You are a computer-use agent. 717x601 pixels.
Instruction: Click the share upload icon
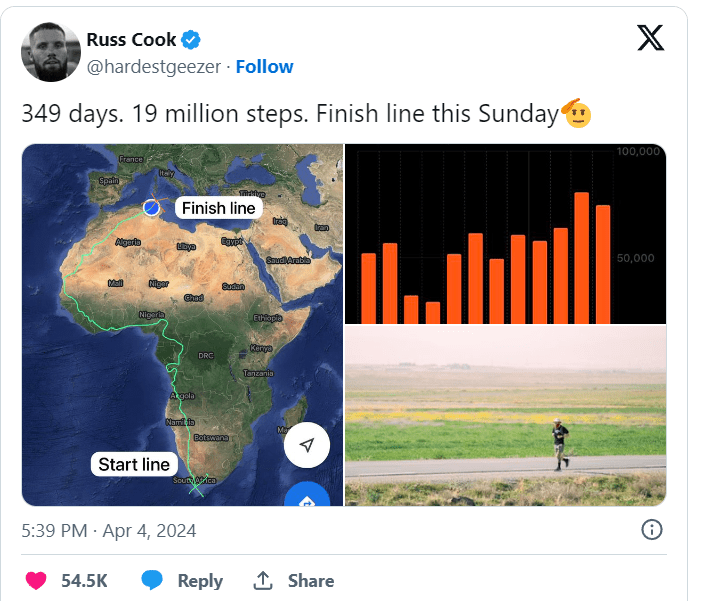pos(264,580)
